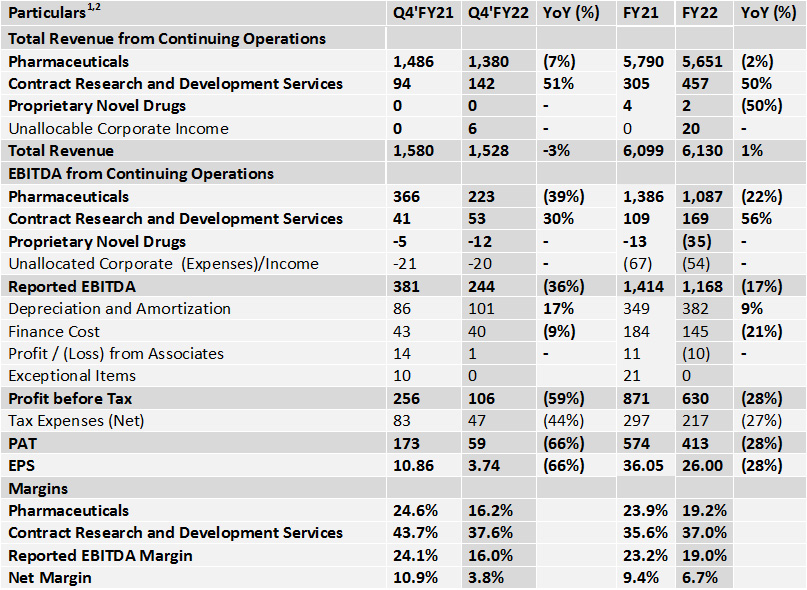Image resolution: width=807 pixels, height=590 pixels.
Task: Click Pharmaceuticals revenue Q4'FY21 value 1,486
Action: (413, 62)
